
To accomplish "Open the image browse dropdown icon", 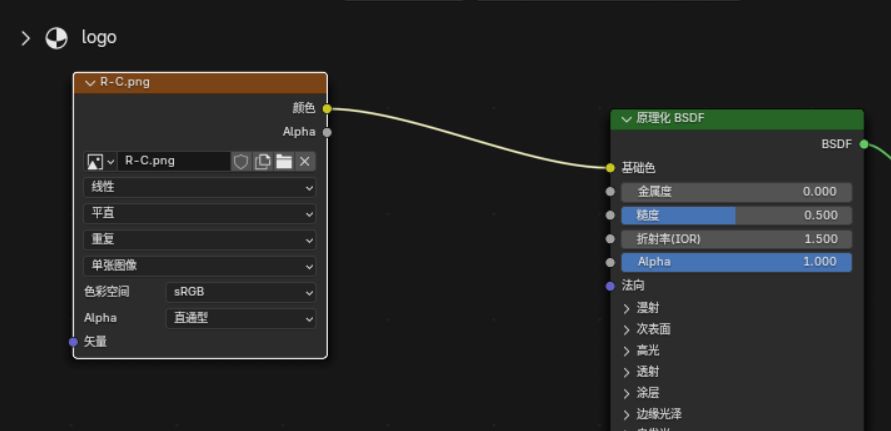I will tap(101, 161).
